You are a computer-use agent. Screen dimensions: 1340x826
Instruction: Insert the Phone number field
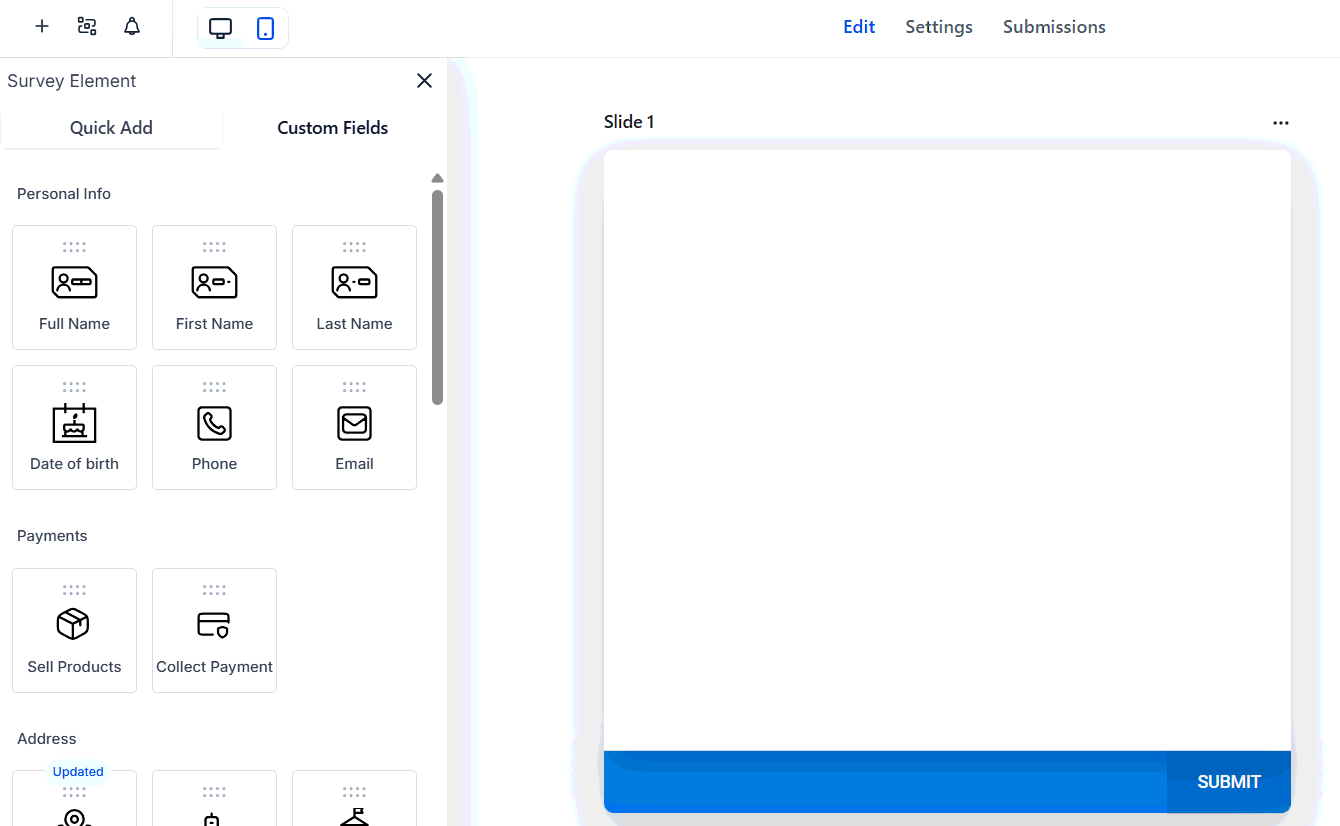coord(214,427)
